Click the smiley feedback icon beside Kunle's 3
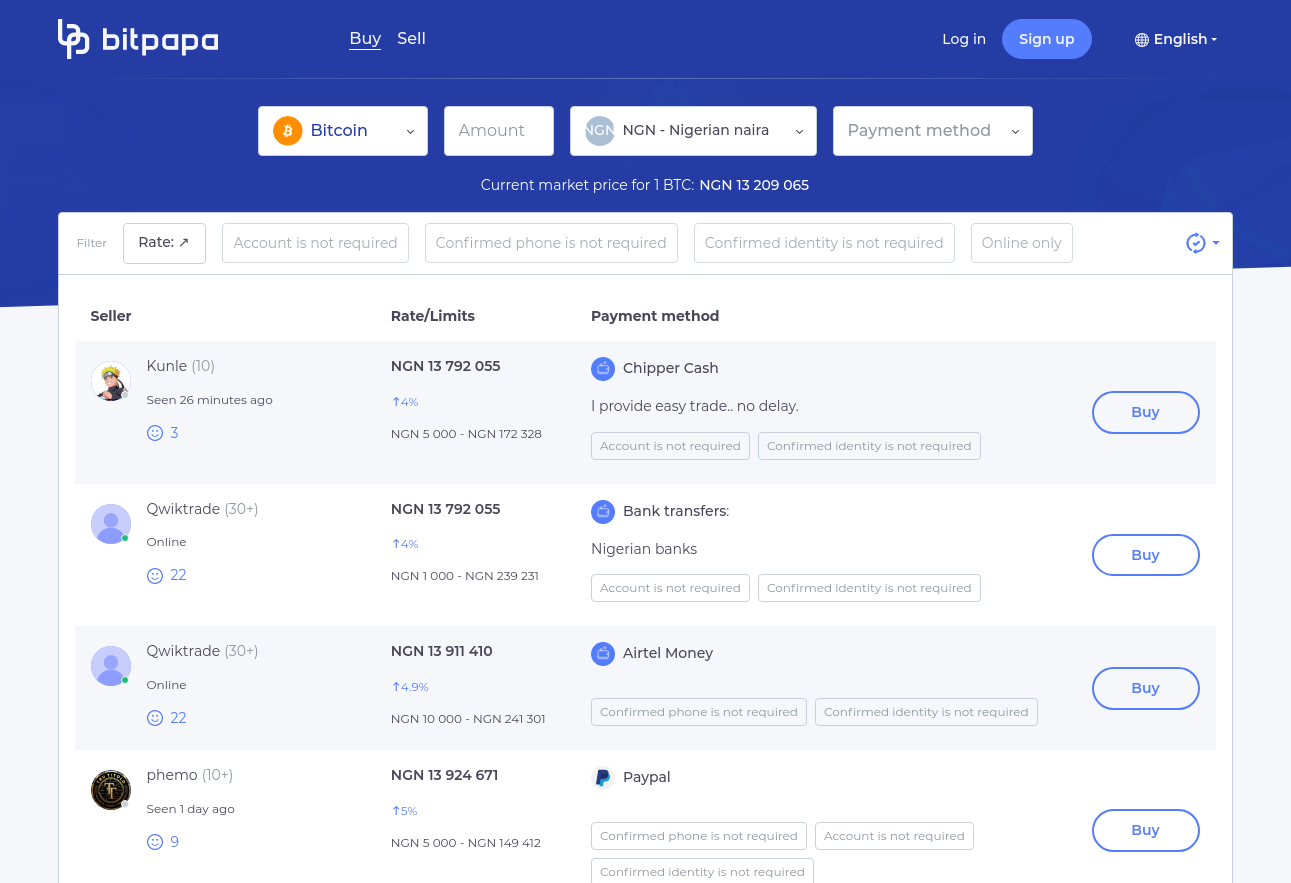The image size is (1291, 883). pos(155,433)
